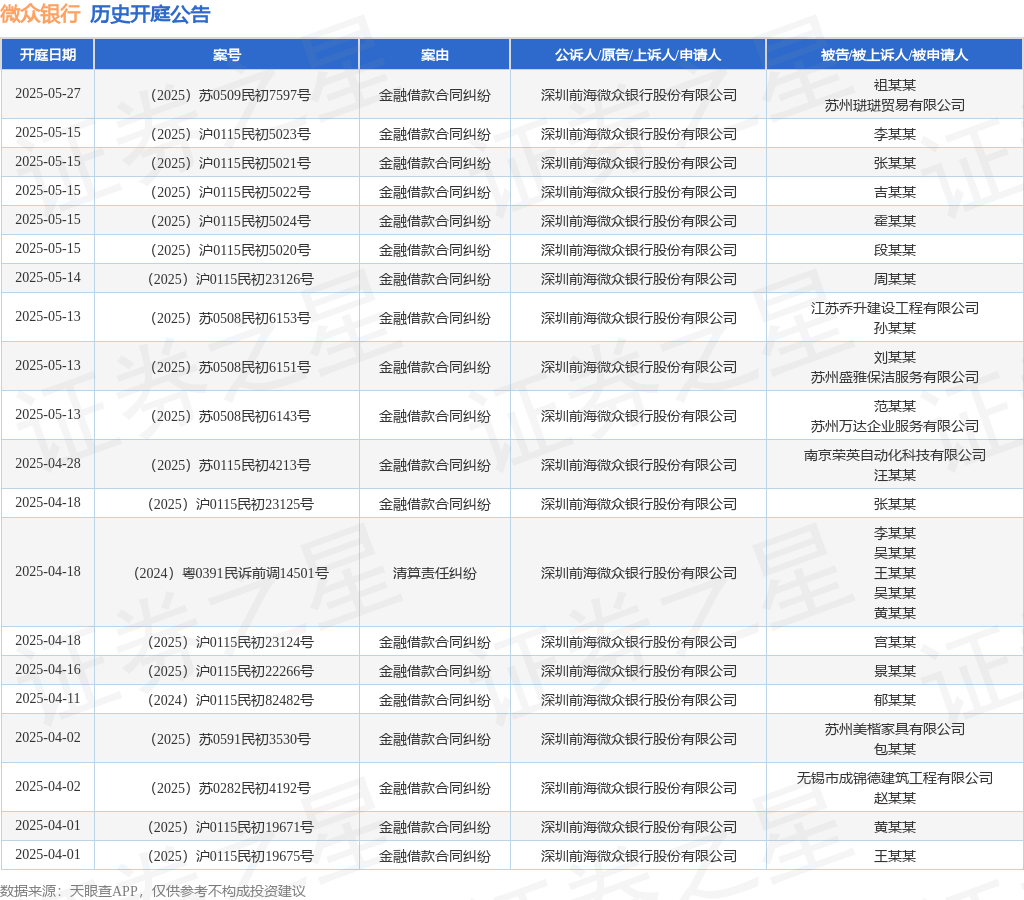Click defendant 吉某某
Image resolution: width=1024 pixels, height=900 pixels.
click(x=895, y=192)
